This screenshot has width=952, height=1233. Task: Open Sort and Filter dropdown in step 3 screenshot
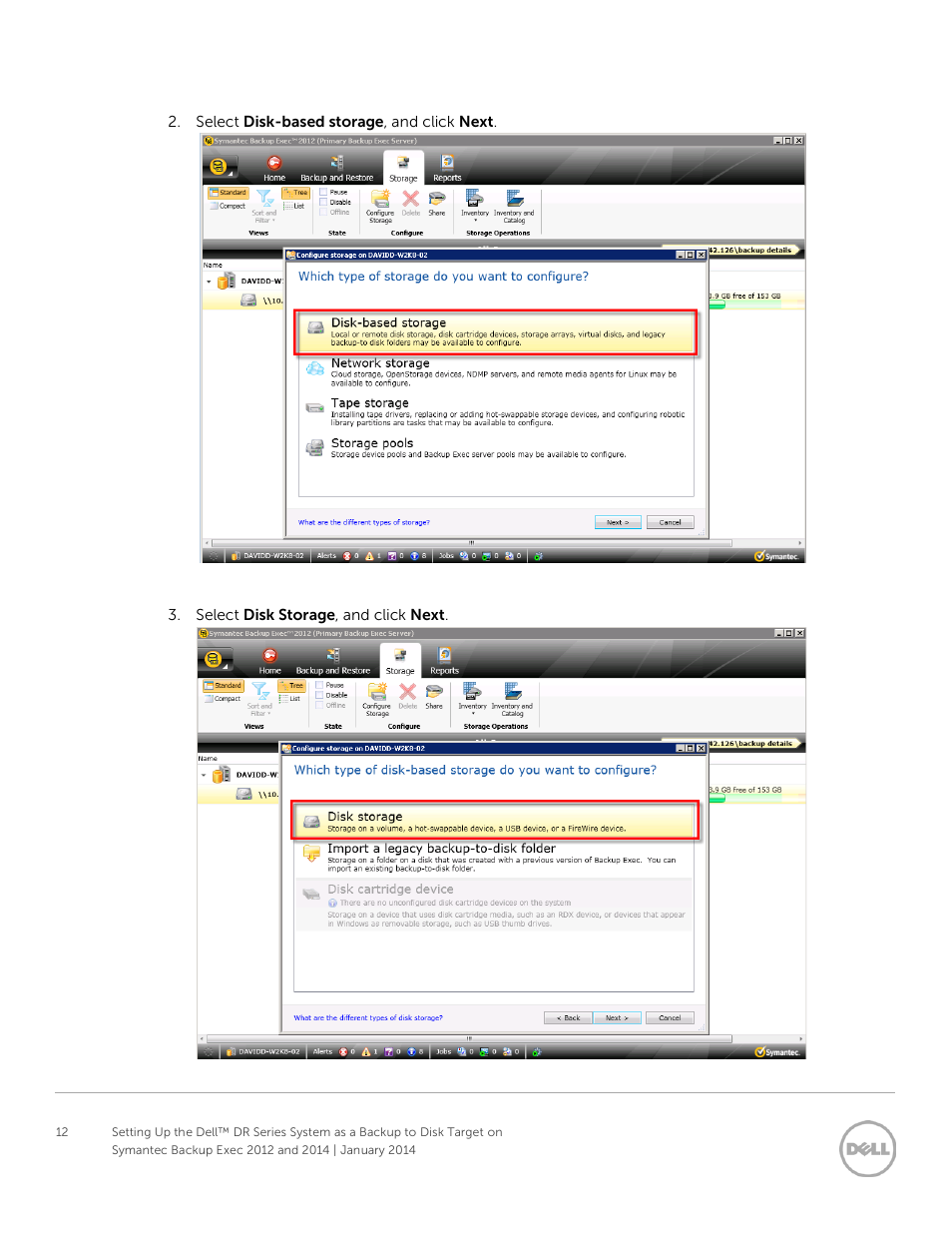coord(259,700)
